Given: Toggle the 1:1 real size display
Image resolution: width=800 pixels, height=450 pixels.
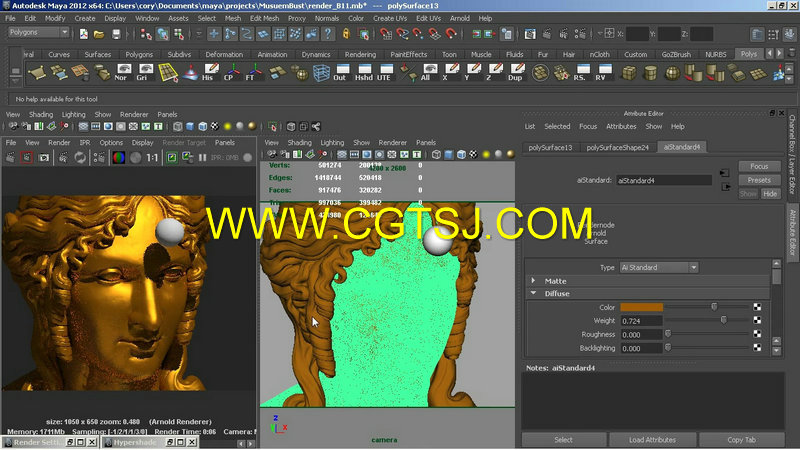Looking at the screenshot, I should pyautogui.click(x=152, y=158).
